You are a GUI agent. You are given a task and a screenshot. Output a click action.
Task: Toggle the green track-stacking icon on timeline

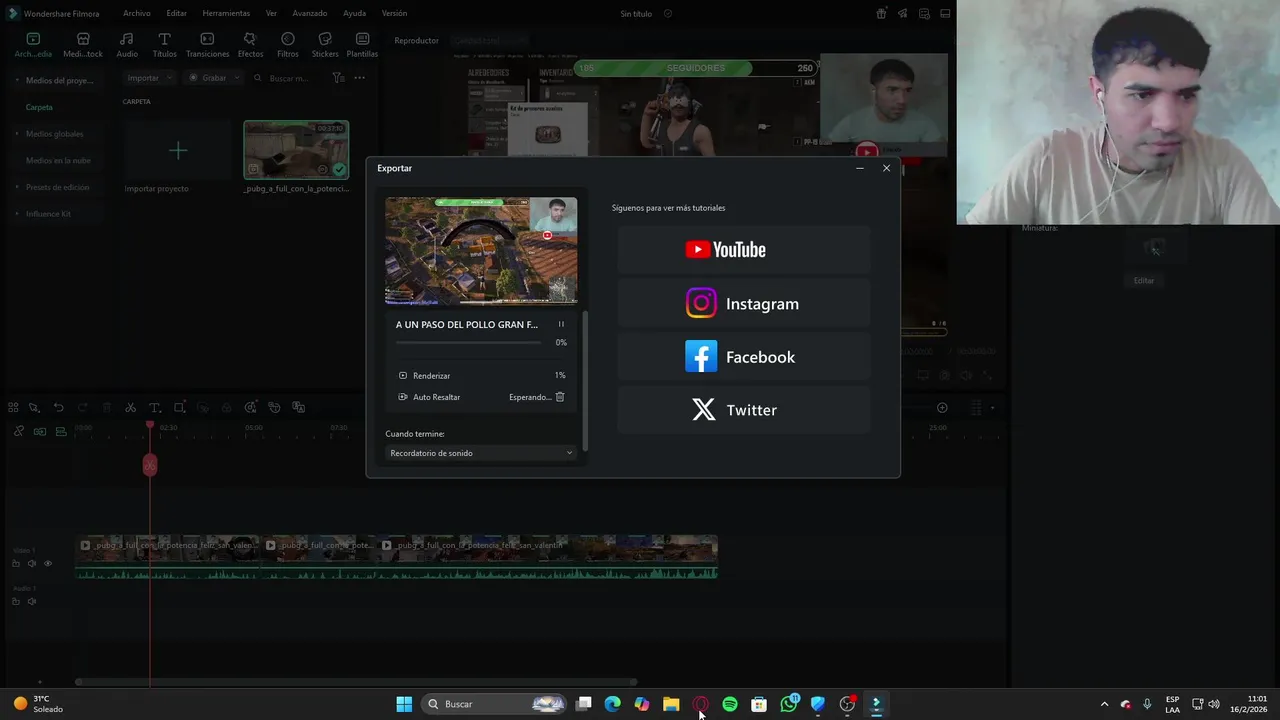(61, 431)
